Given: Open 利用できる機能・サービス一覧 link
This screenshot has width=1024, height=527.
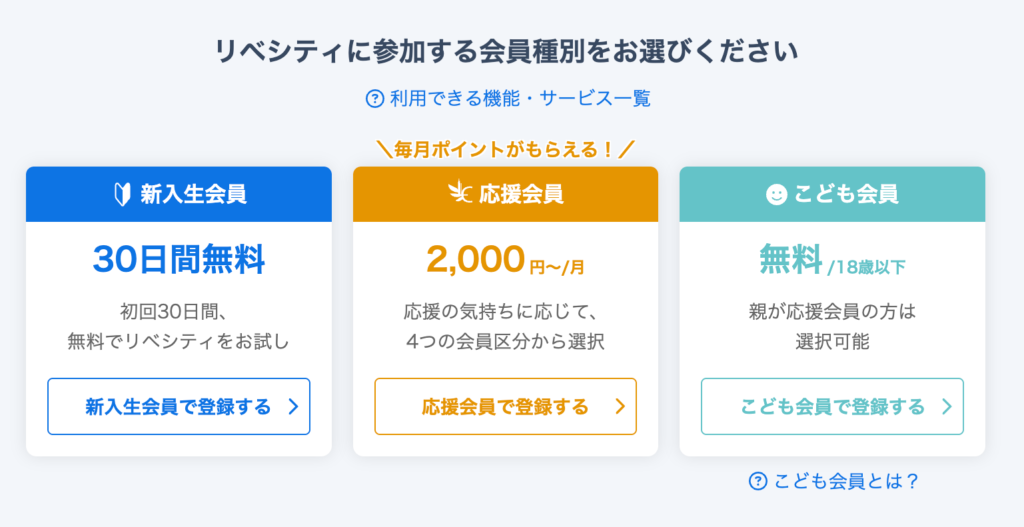Looking at the screenshot, I should (x=508, y=99).
